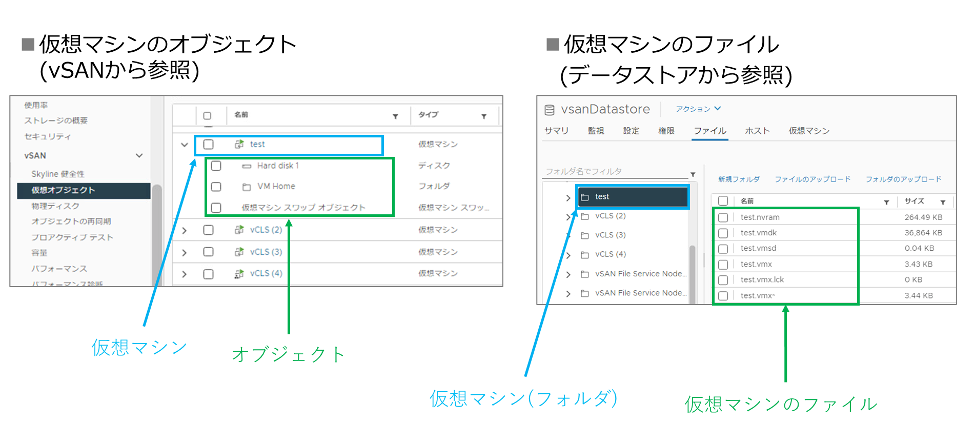Open the アクション dropdown menu
The height and width of the screenshot is (444, 976).
click(x=698, y=109)
